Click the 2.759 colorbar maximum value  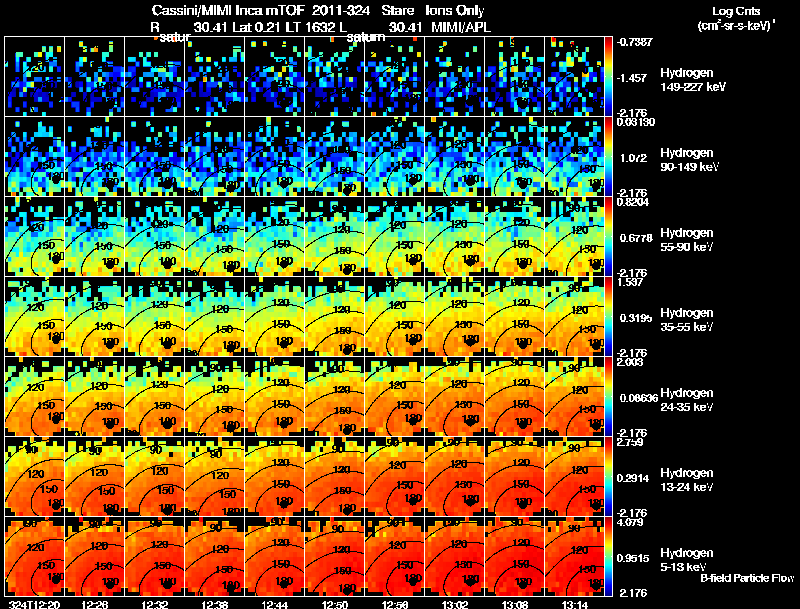(x=630, y=442)
